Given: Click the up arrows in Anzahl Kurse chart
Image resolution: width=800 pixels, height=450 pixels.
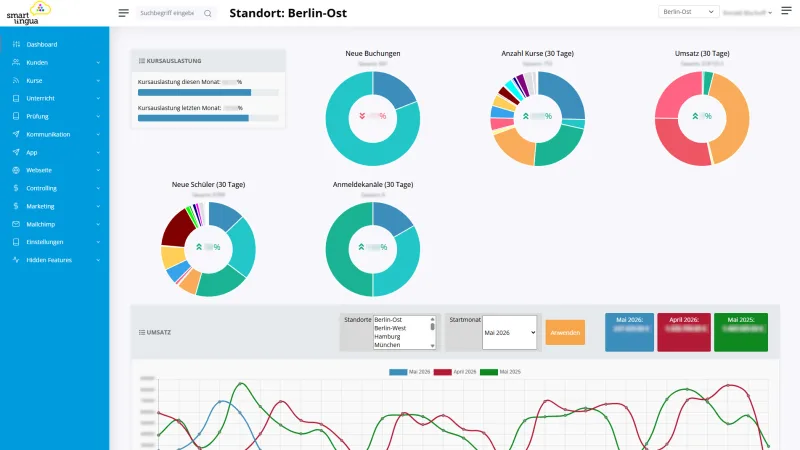Looking at the screenshot, I should point(526,116).
